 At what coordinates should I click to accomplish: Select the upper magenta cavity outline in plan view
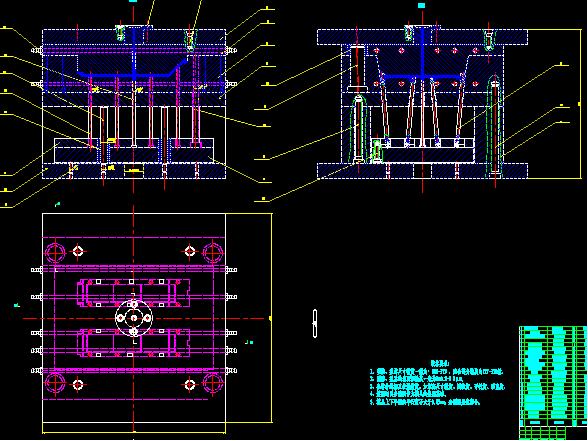coord(134,293)
